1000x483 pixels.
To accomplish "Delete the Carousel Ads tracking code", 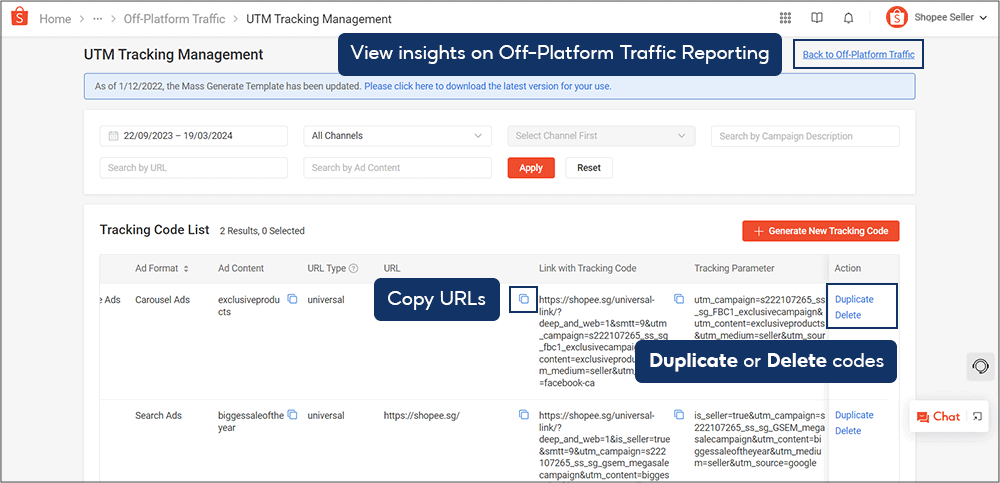I will click(848, 315).
